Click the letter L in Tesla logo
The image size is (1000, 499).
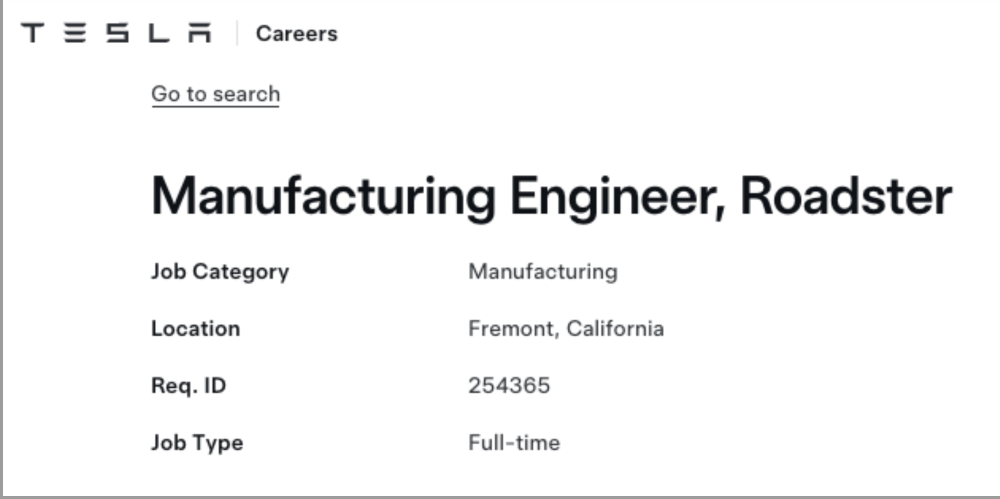pos(158,34)
